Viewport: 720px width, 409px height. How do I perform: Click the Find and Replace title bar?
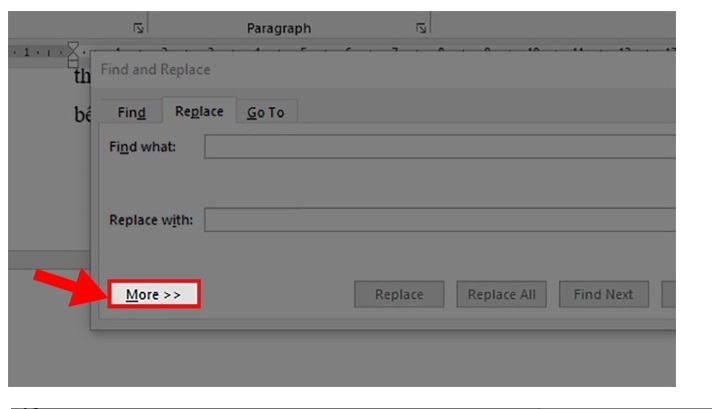[x=300, y=70]
